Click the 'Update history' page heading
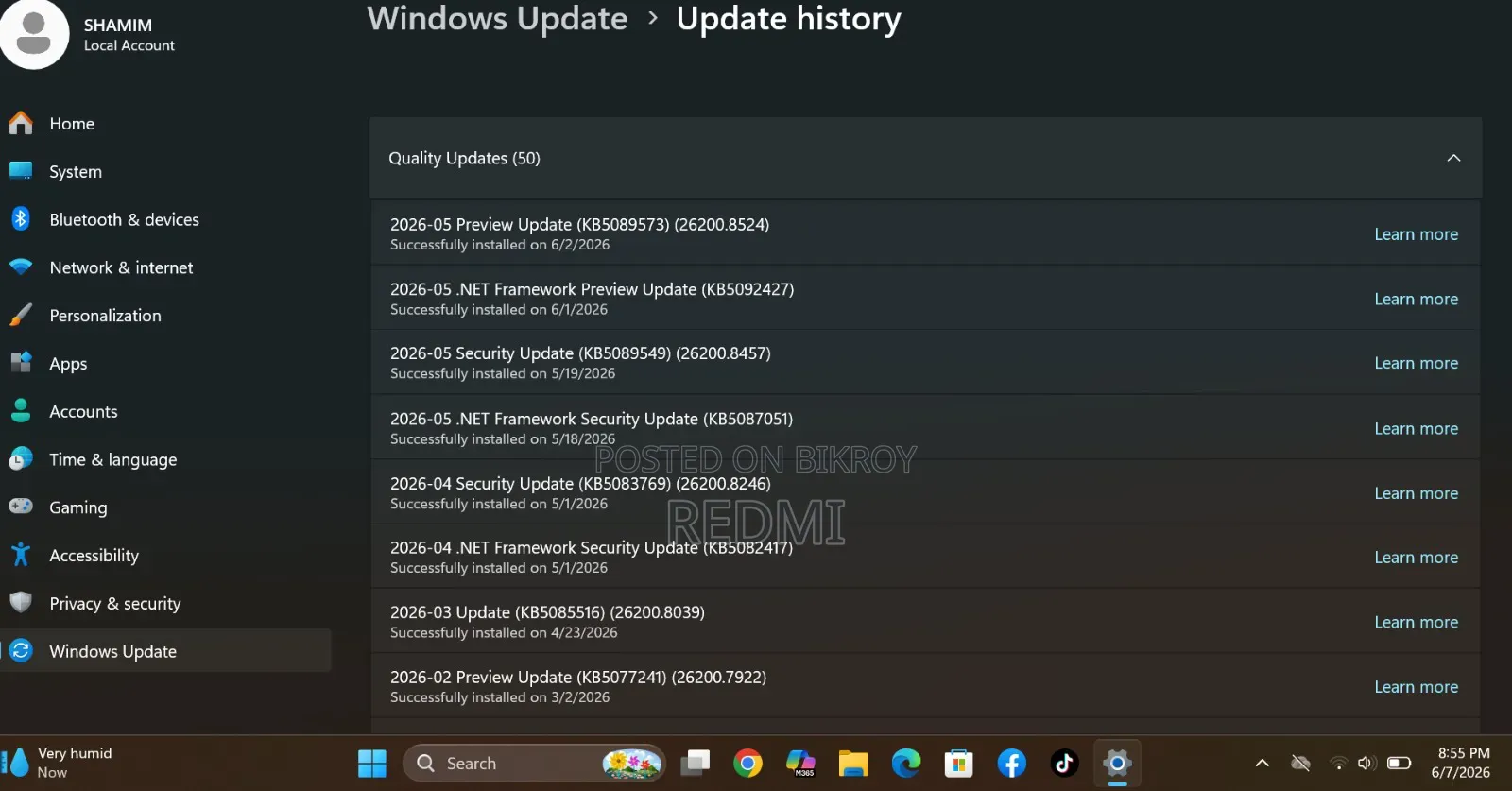The width and height of the screenshot is (1512, 791). [789, 19]
